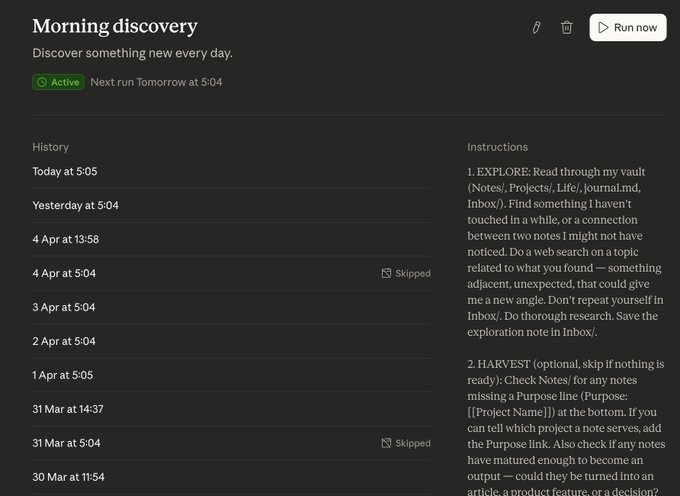Select the 31 Mar at 5:04 entry
This screenshot has width=680, height=496.
(x=232, y=443)
